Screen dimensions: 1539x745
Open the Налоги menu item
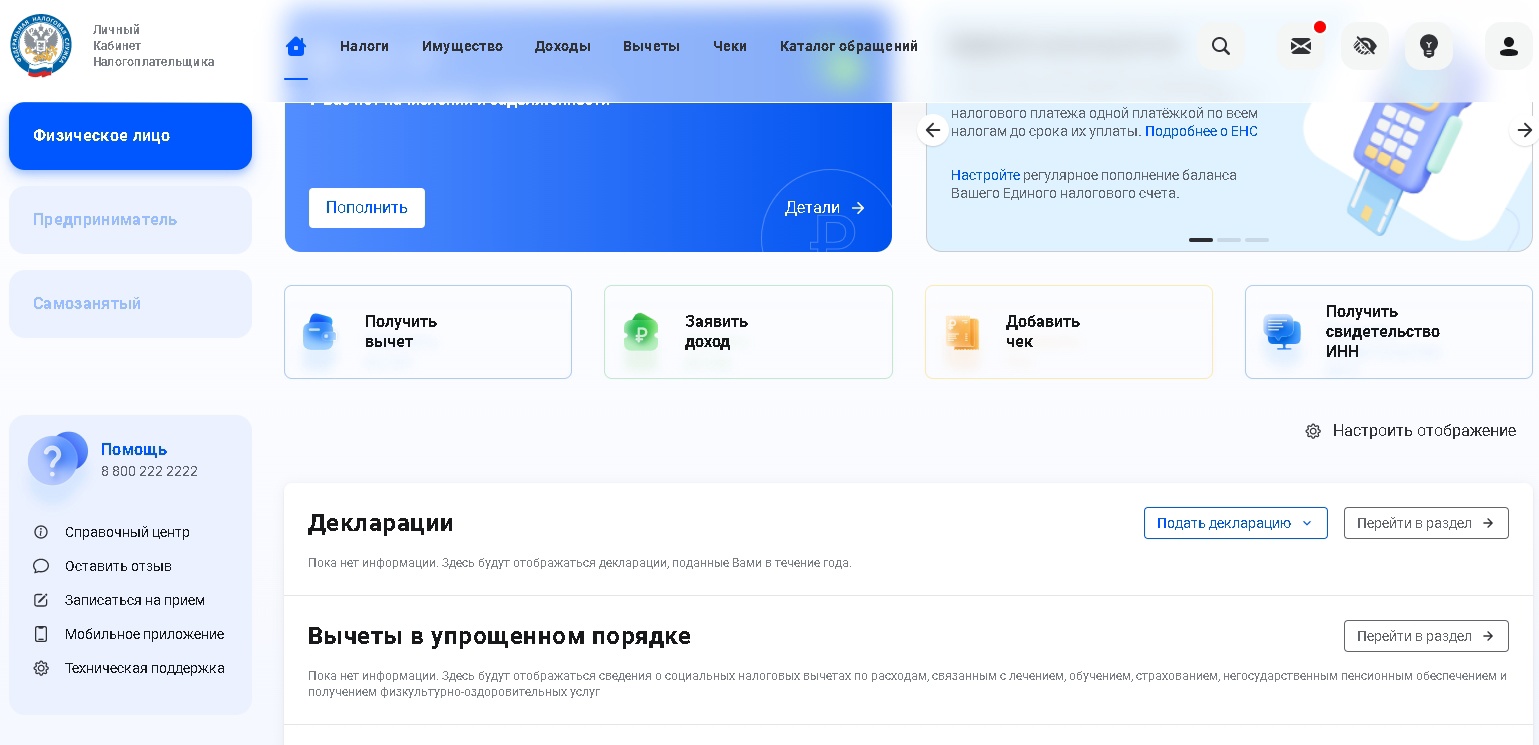(364, 46)
